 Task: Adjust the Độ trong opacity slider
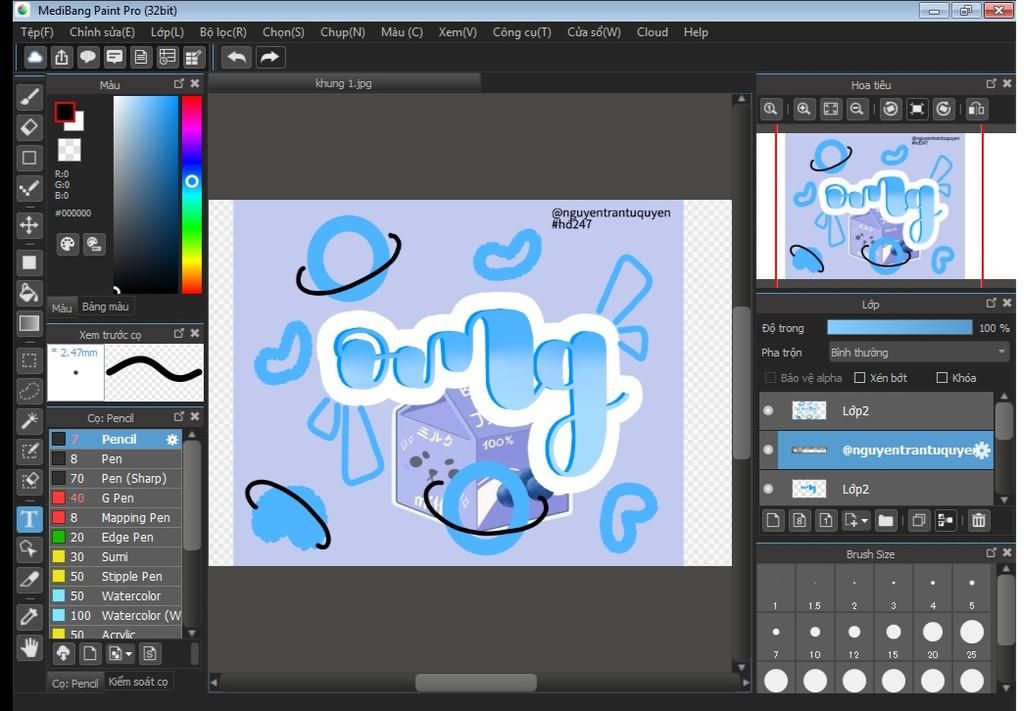coord(899,328)
